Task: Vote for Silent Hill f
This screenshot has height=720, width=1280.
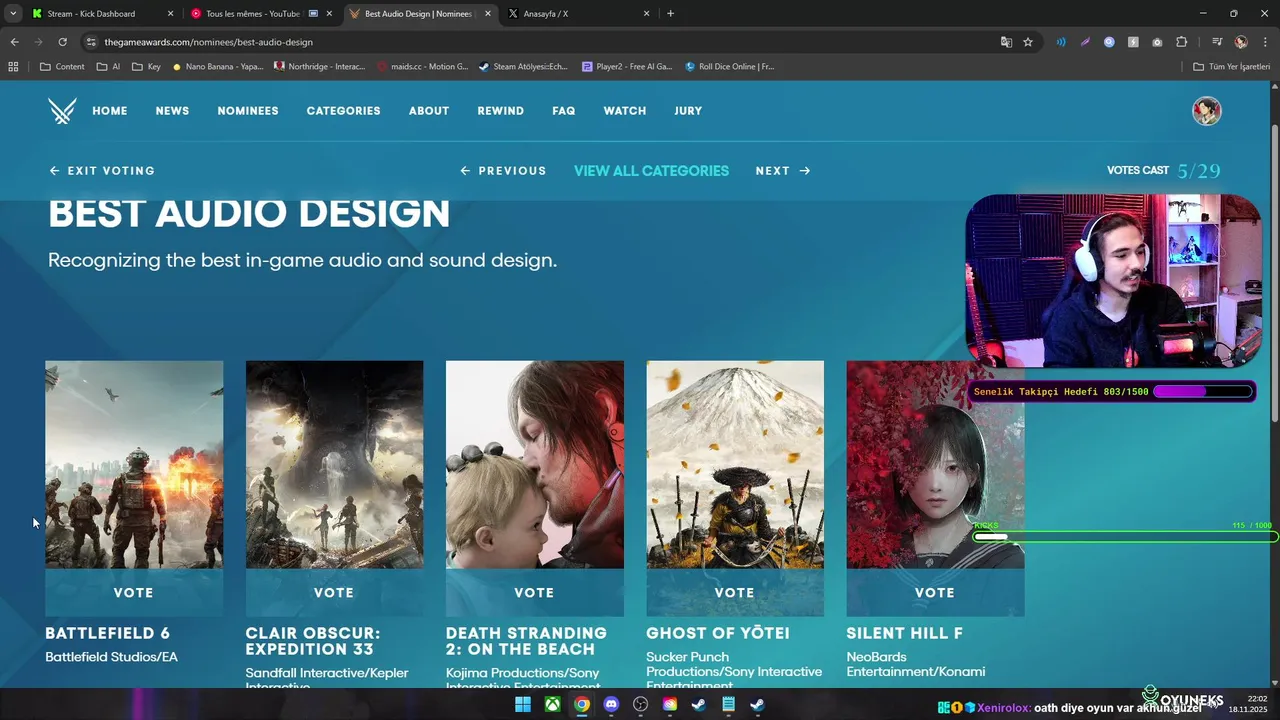Action: [x=935, y=593]
